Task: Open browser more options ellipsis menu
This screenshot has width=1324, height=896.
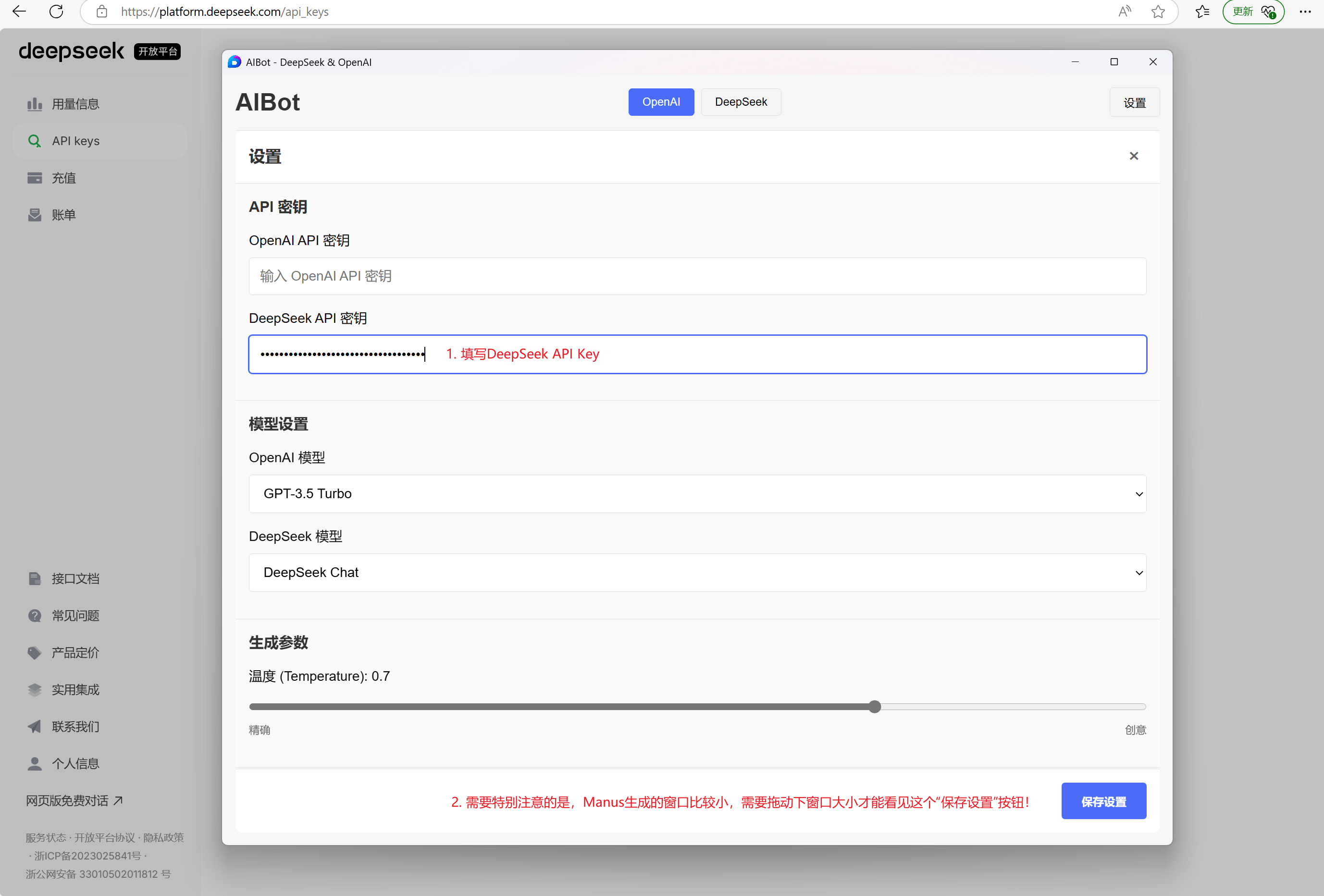Action: [1305, 12]
